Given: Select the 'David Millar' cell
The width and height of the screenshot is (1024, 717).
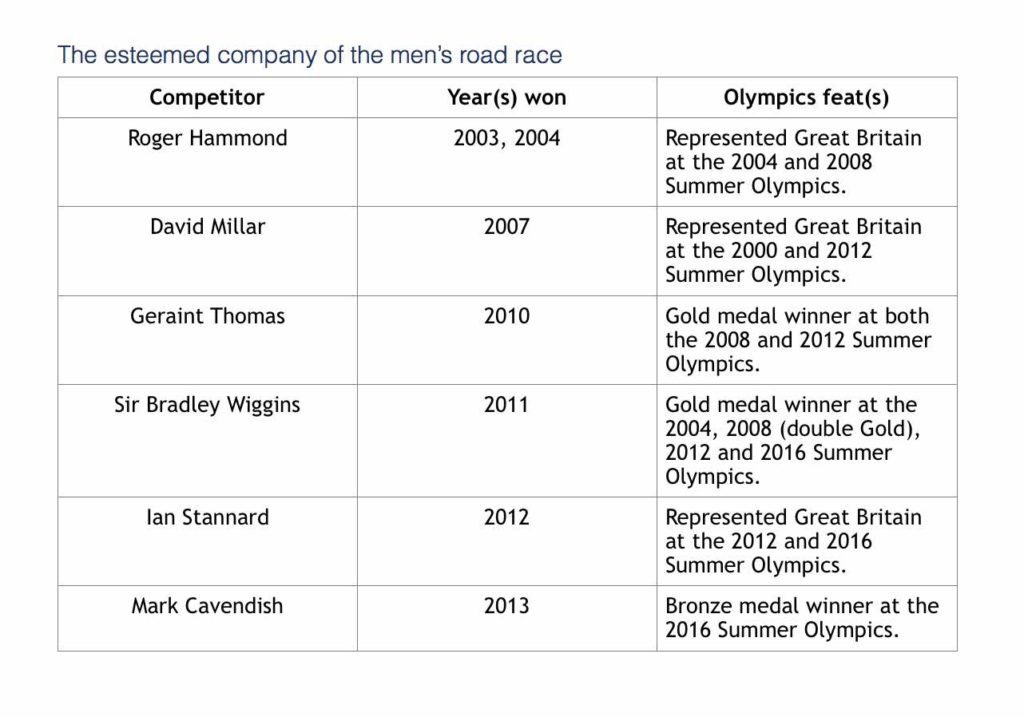Looking at the screenshot, I should point(207,227).
